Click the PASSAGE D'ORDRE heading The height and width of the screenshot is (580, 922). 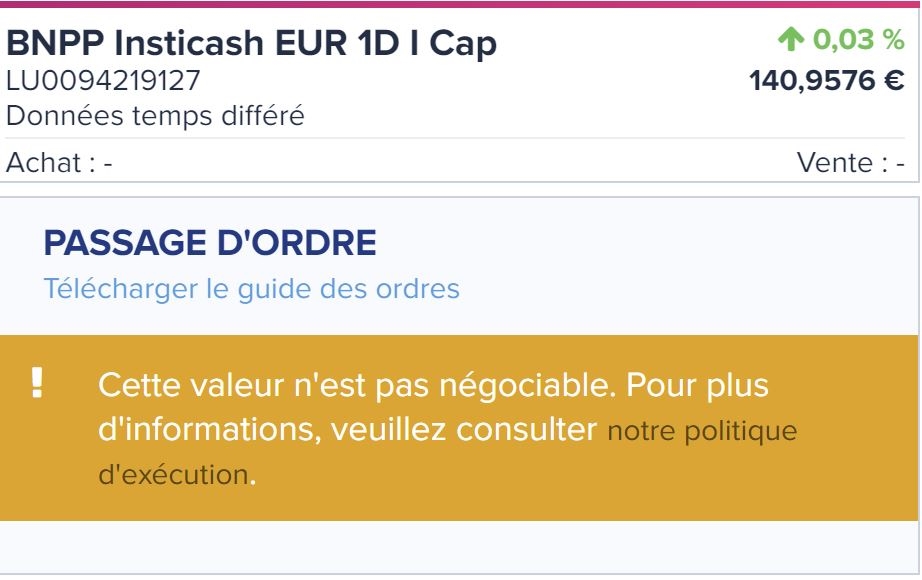point(210,243)
